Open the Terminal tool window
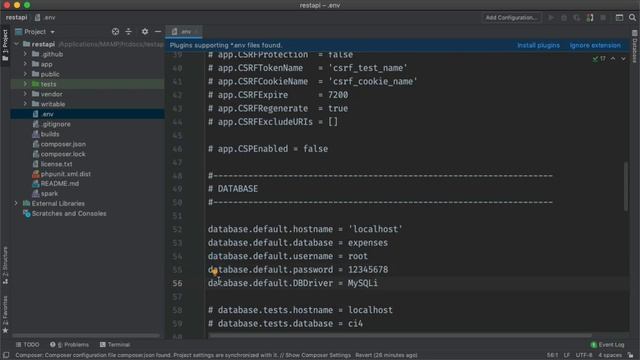 click(115, 345)
